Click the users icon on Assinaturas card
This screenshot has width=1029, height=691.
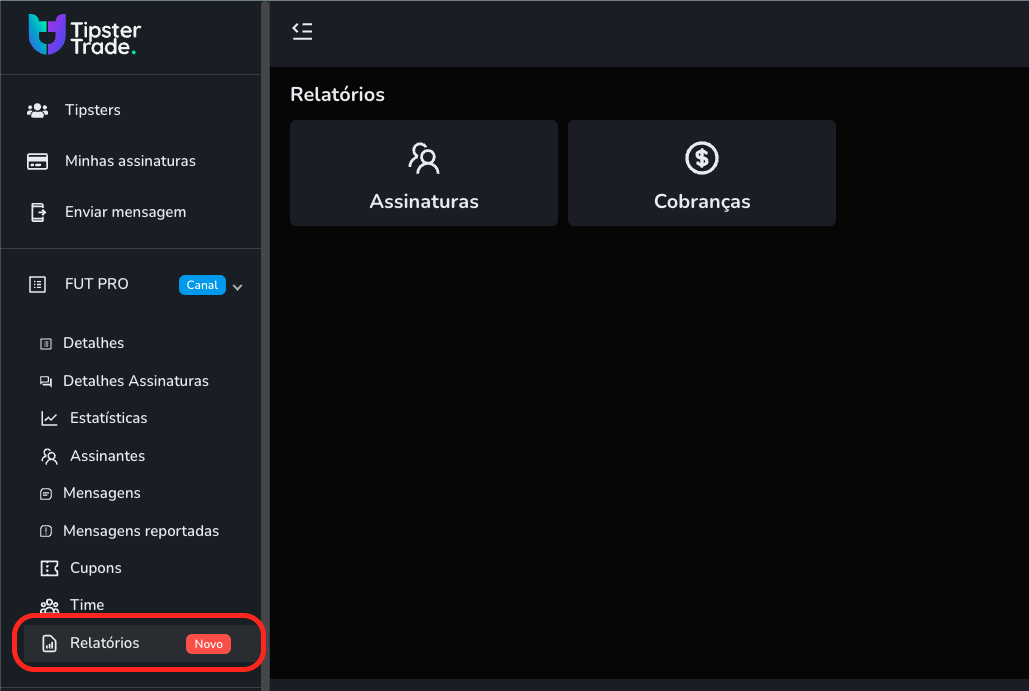tap(424, 158)
